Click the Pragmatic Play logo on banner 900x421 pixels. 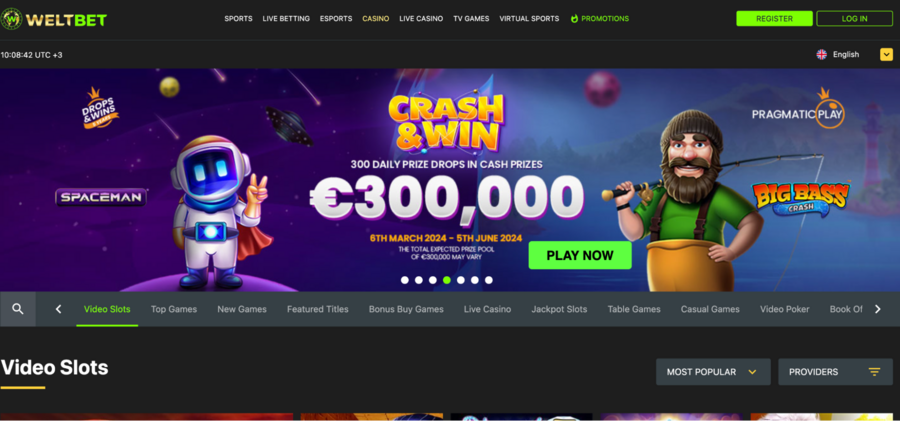click(798, 110)
